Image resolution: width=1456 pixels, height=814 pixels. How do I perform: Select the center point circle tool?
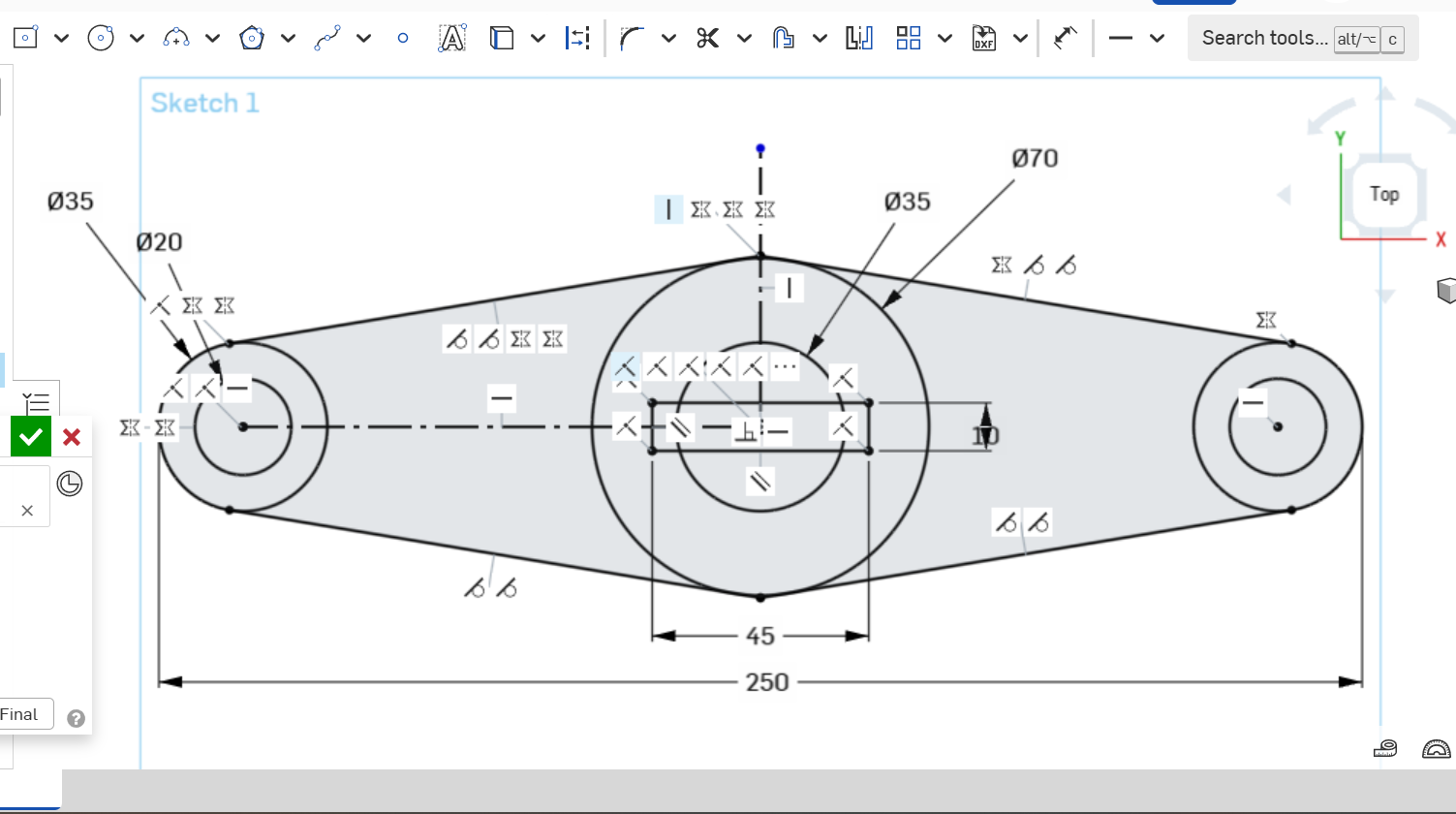point(101,38)
